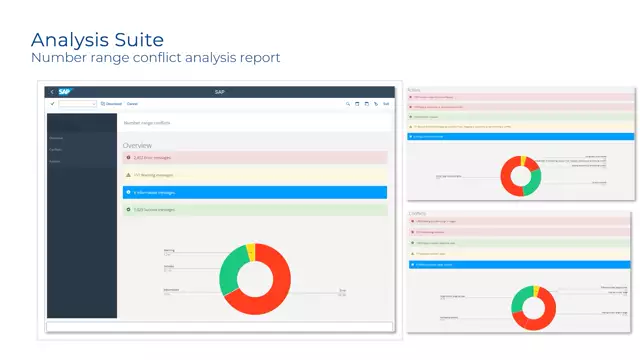The image size is (640, 360).
Task: Click warning triangle icon in Actions panel
Action: (411, 127)
